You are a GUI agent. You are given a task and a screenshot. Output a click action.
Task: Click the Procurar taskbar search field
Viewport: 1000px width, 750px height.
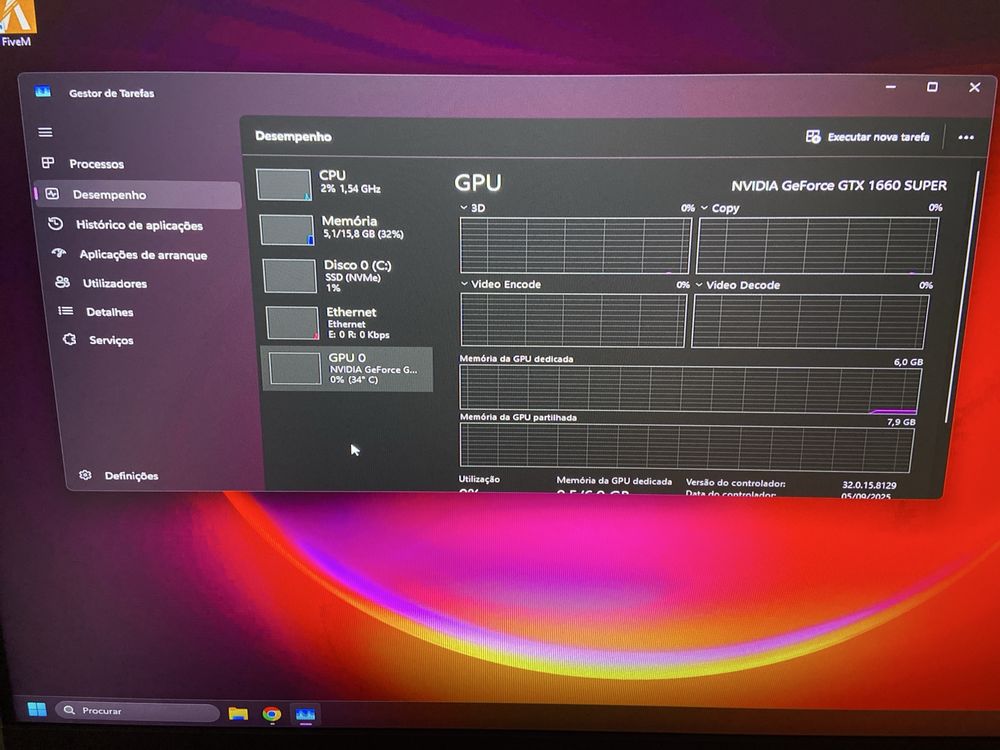tap(137, 710)
